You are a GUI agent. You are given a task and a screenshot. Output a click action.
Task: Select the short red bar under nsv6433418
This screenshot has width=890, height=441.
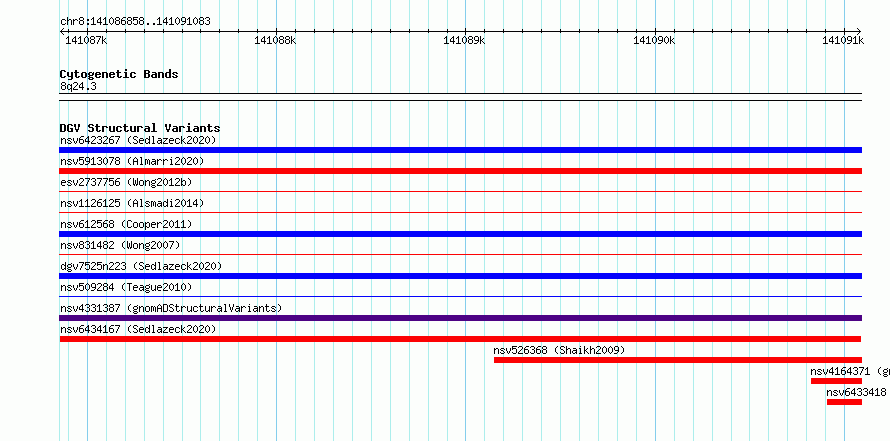tap(844, 402)
